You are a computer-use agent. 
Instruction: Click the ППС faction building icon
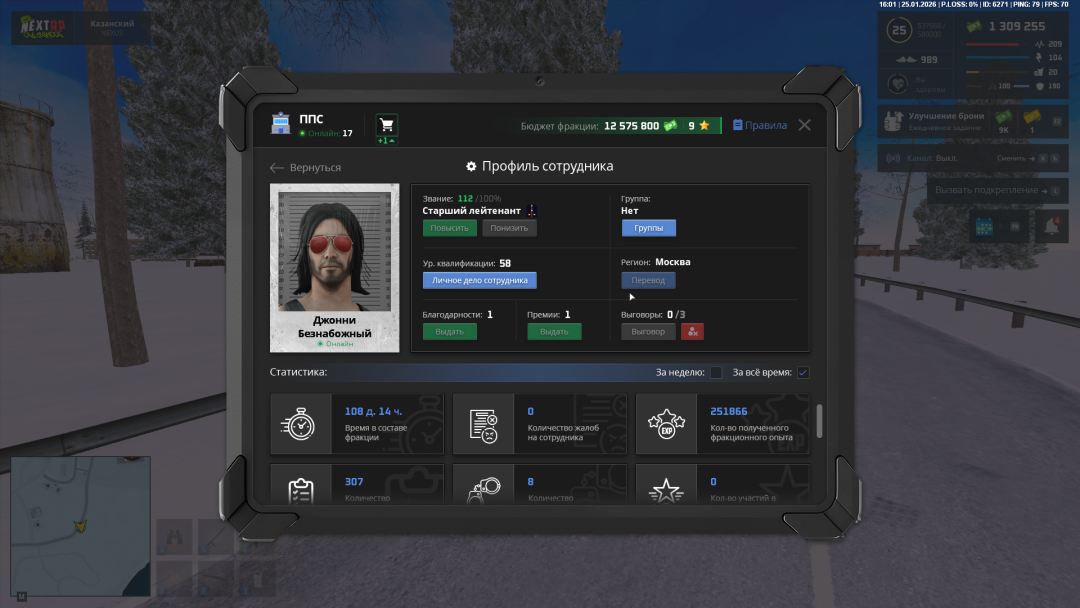click(x=280, y=125)
